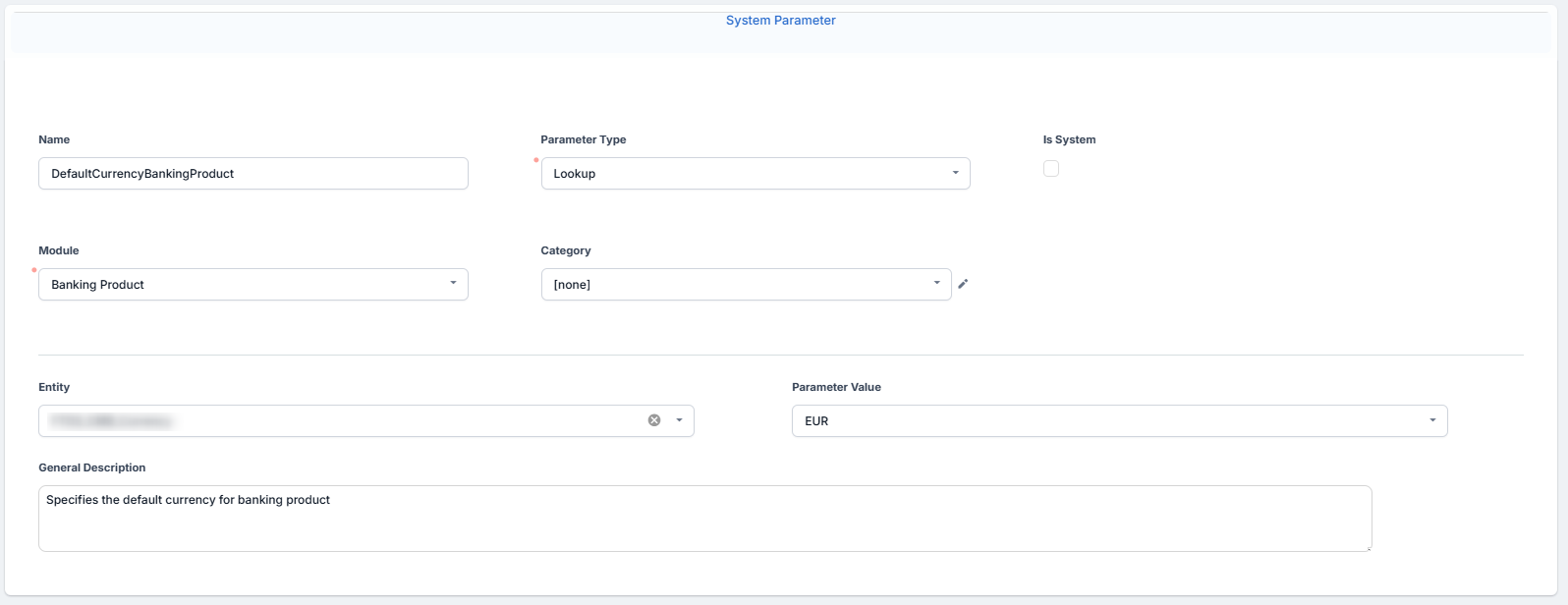Screen dimensions: 1568x605
Task: Click the Parameter Value caret arrow
Action: pyautogui.click(x=1432, y=420)
